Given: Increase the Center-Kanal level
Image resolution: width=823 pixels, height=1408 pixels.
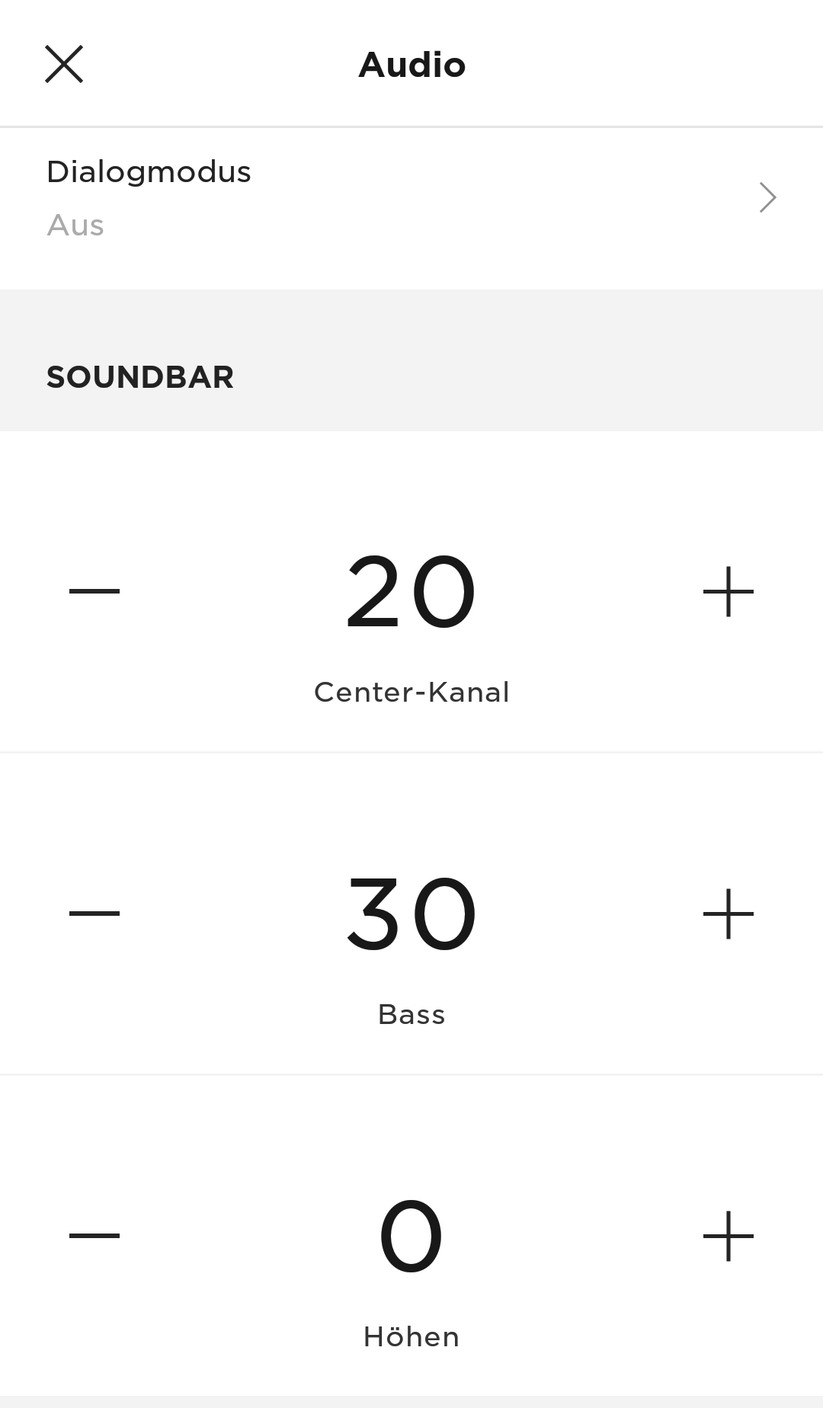Looking at the screenshot, I should pyautogui.click(x=728, y=591).
